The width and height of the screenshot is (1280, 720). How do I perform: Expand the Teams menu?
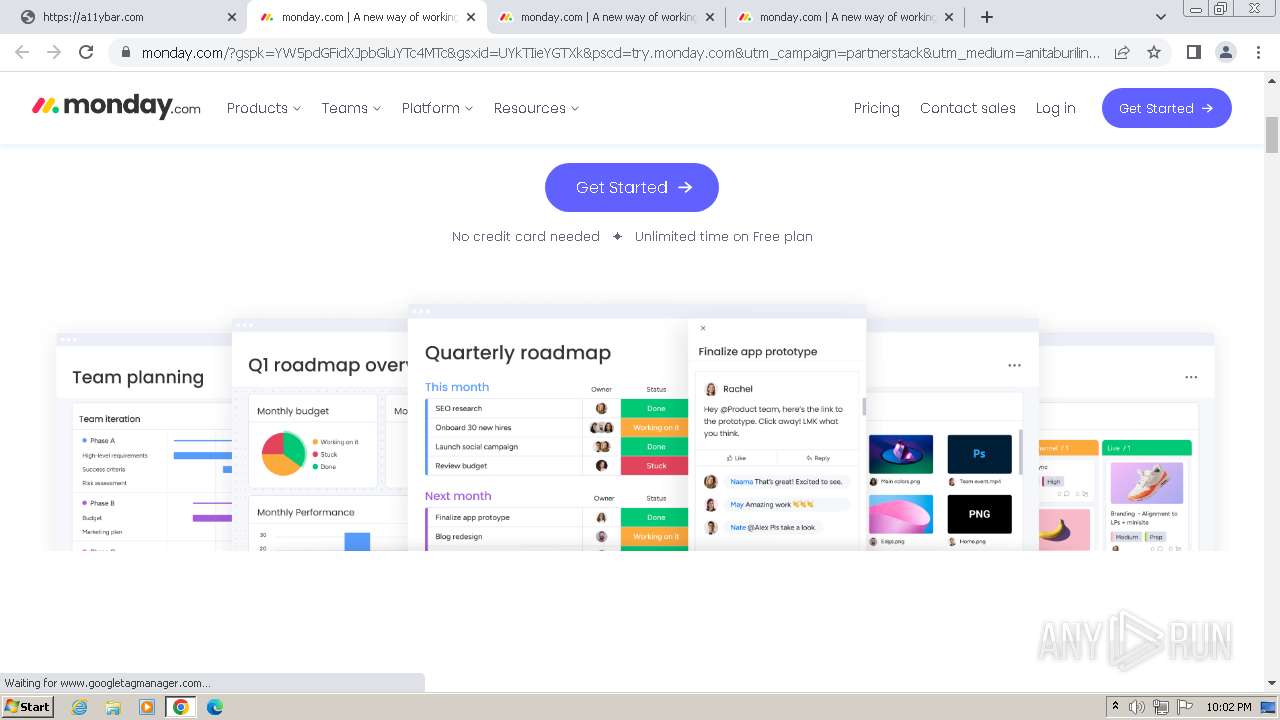(x=351, y=108)
